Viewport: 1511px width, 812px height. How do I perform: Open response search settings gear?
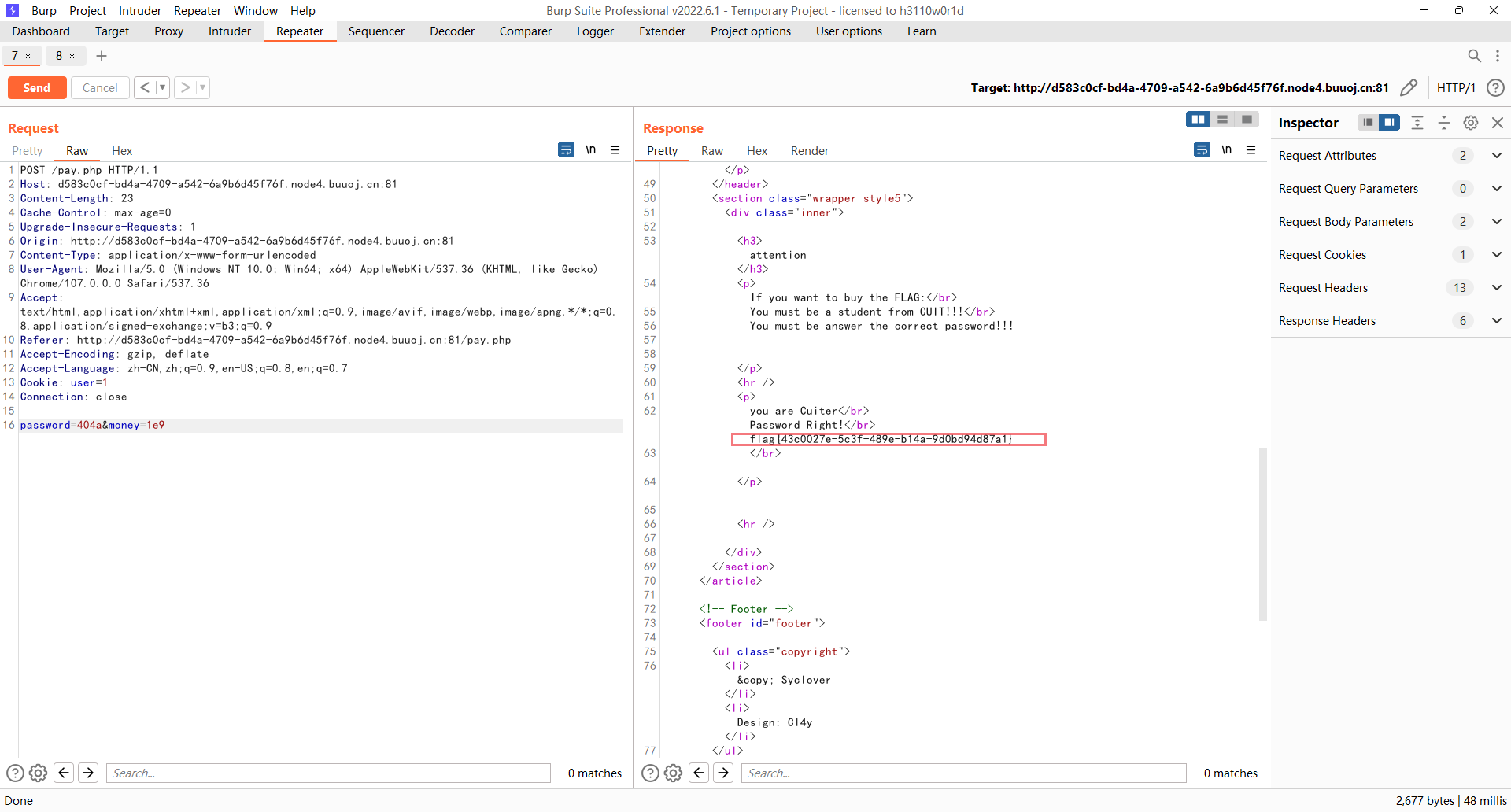point(673,773)
